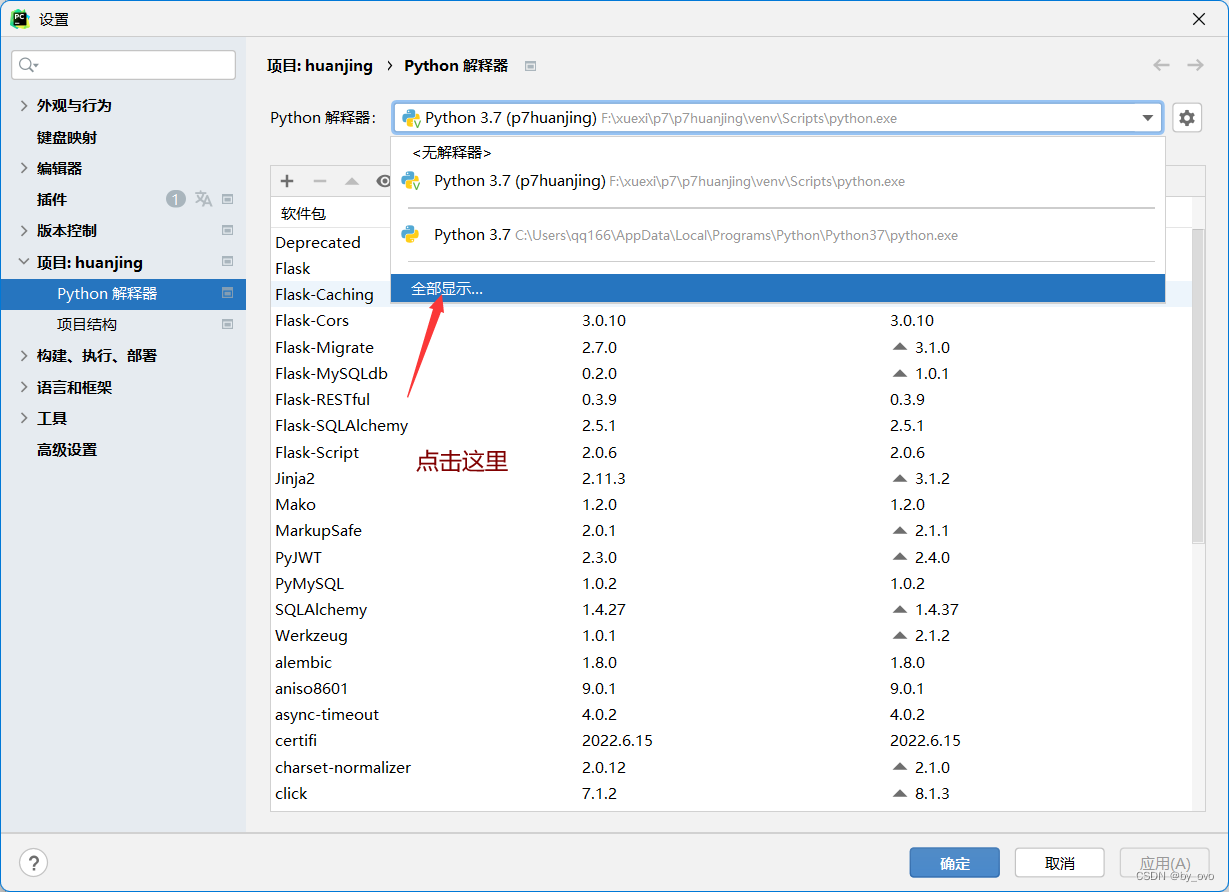Click the upgrade arrow for click 8.1.3

point(898,794)
